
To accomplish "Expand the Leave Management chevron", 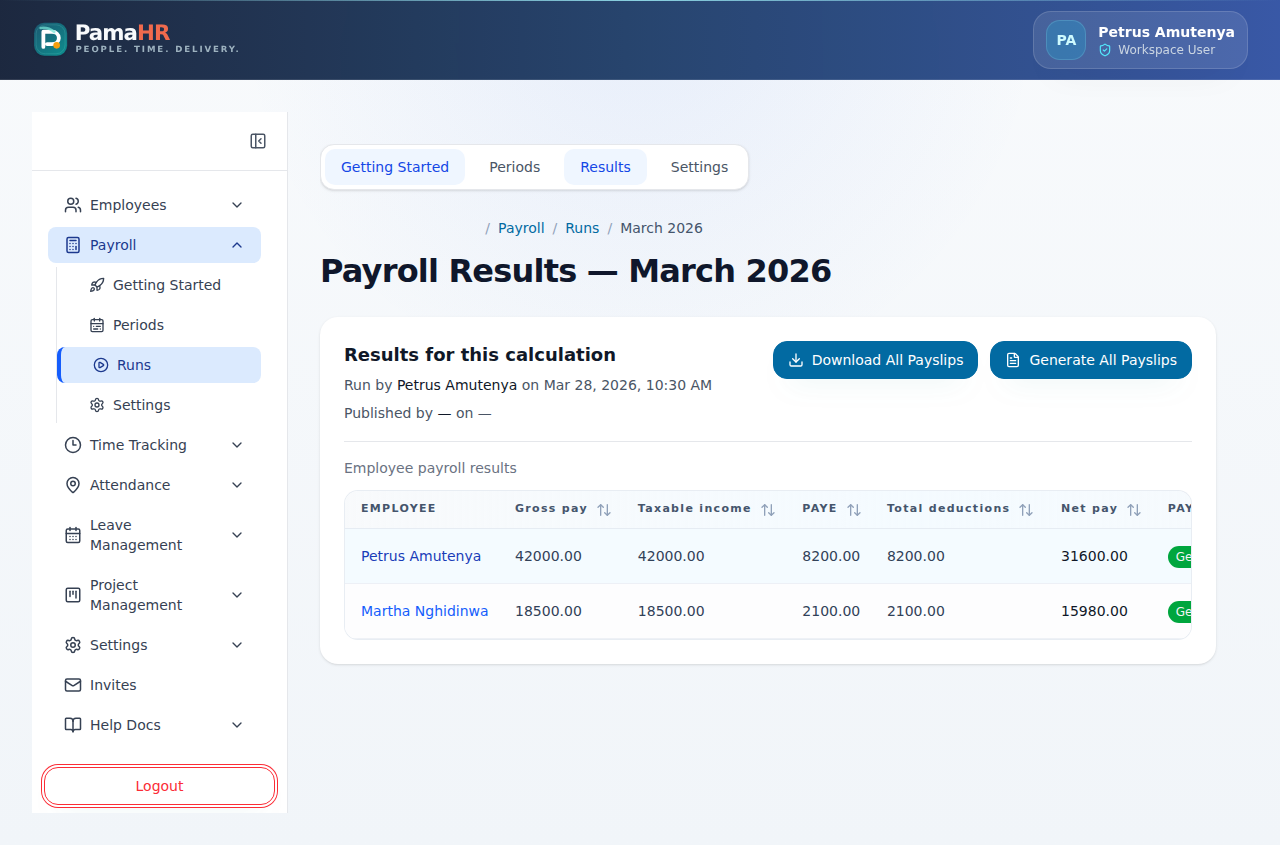I will coord(237,535).
